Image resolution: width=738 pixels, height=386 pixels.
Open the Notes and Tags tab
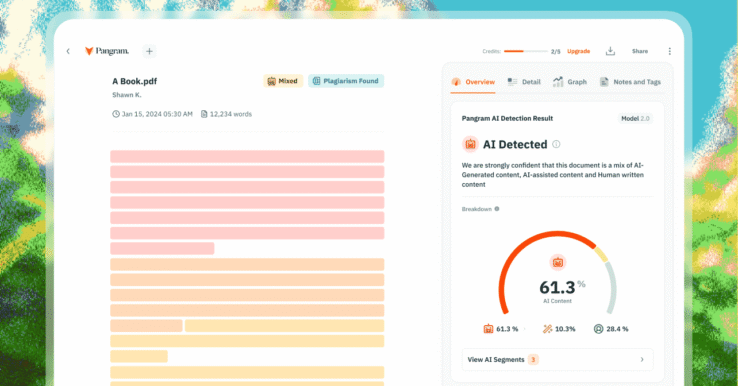[x=630, y=82]
